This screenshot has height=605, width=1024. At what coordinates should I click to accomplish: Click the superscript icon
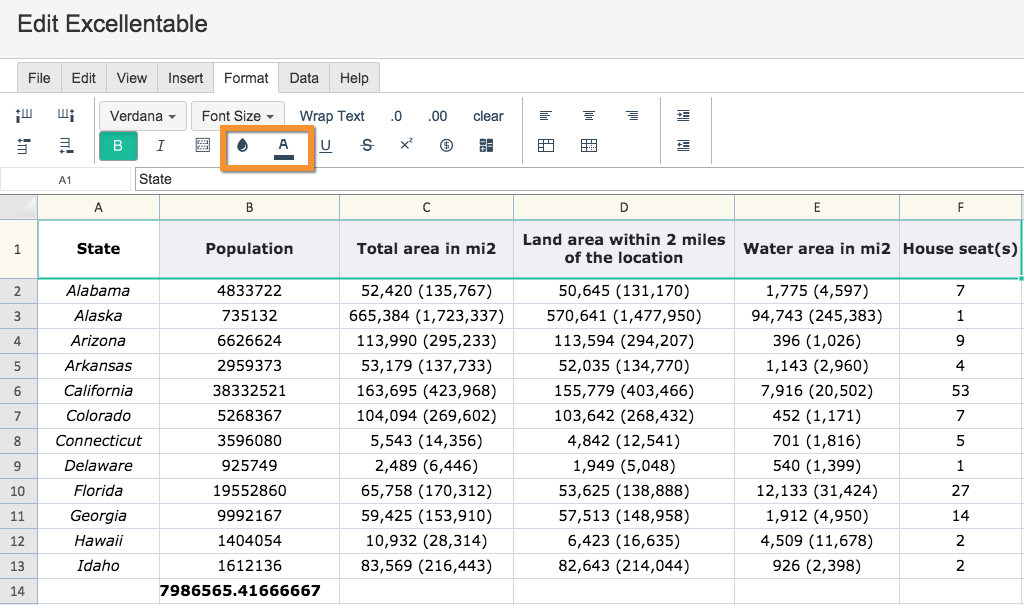406,146
